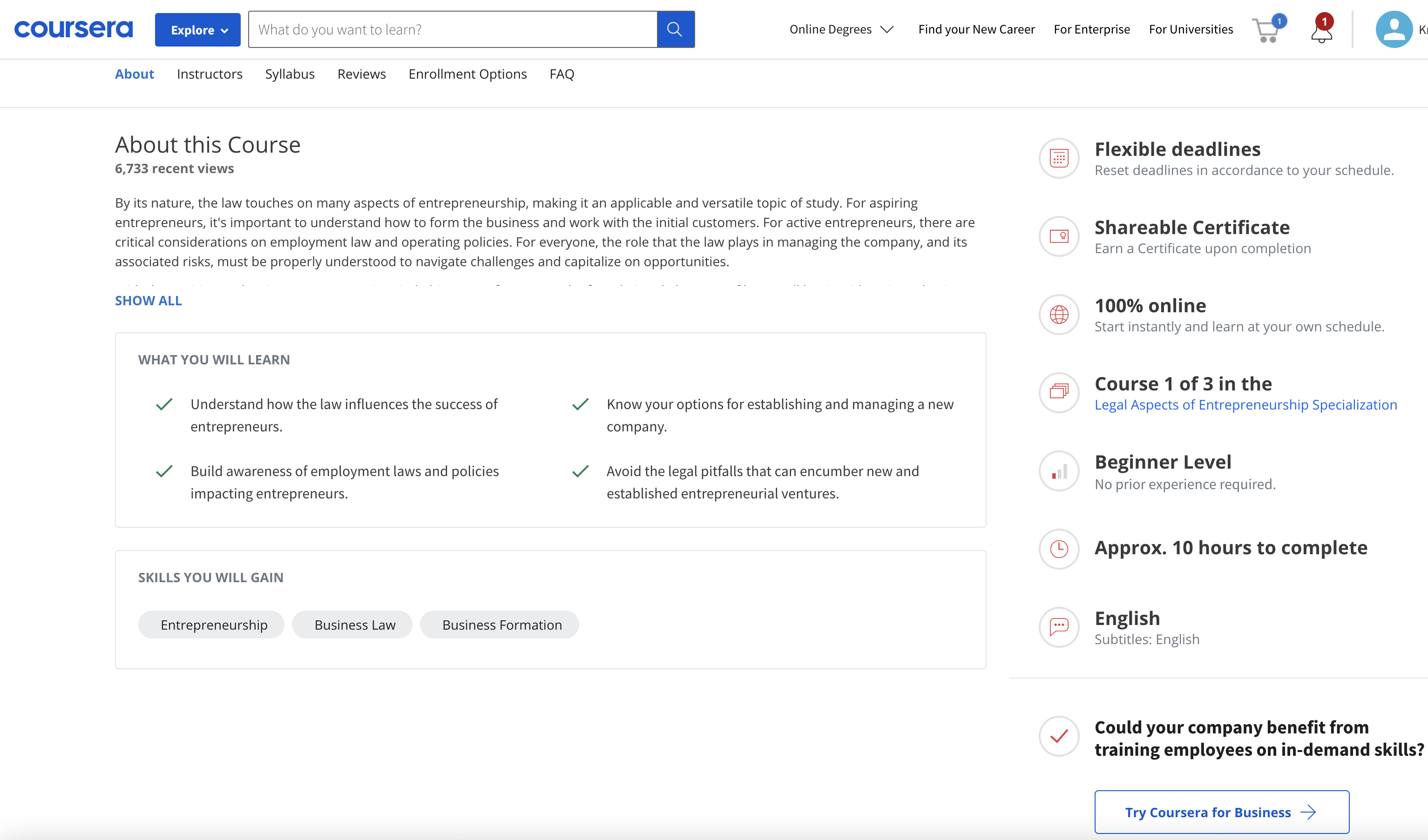Screen dimensions: 1428x840
Task: Click the course search input field
Action: click(x=452, y=29)
